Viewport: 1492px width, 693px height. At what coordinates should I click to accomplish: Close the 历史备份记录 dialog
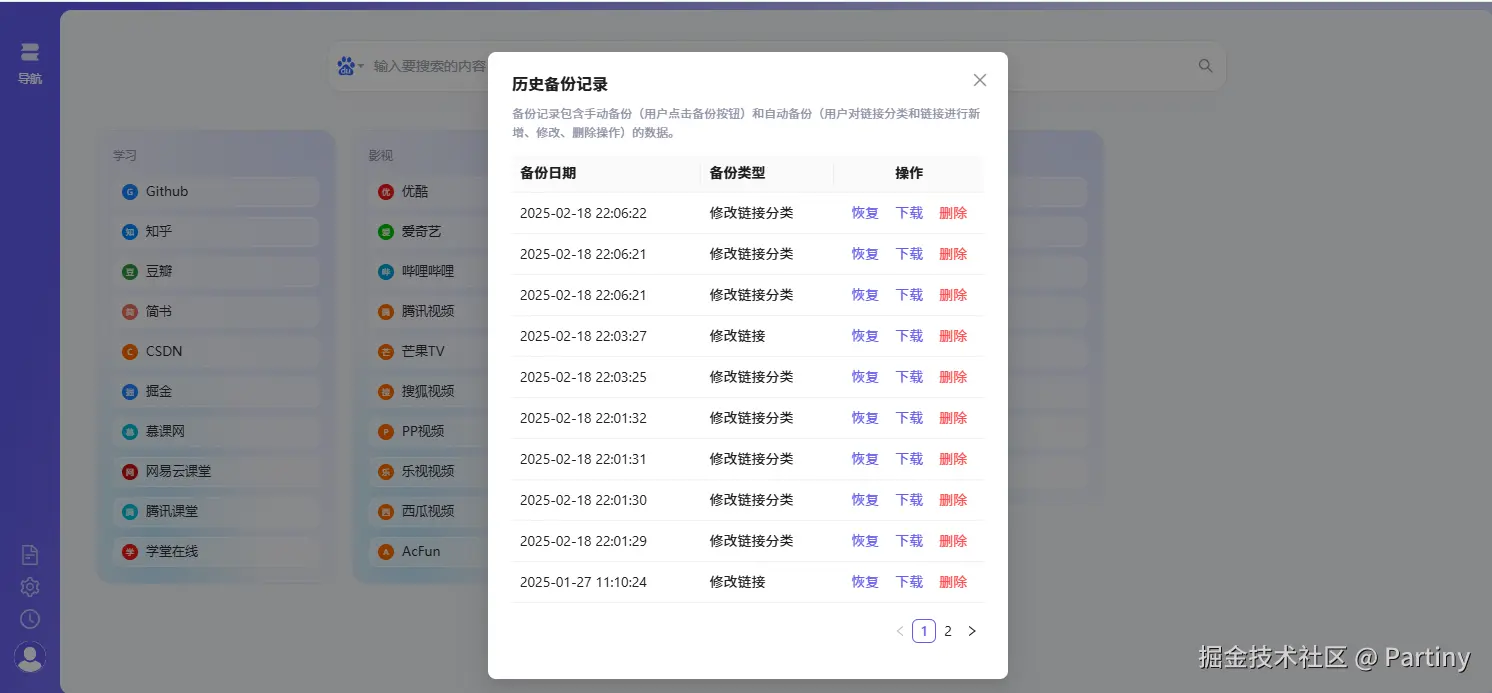(979, 79)
